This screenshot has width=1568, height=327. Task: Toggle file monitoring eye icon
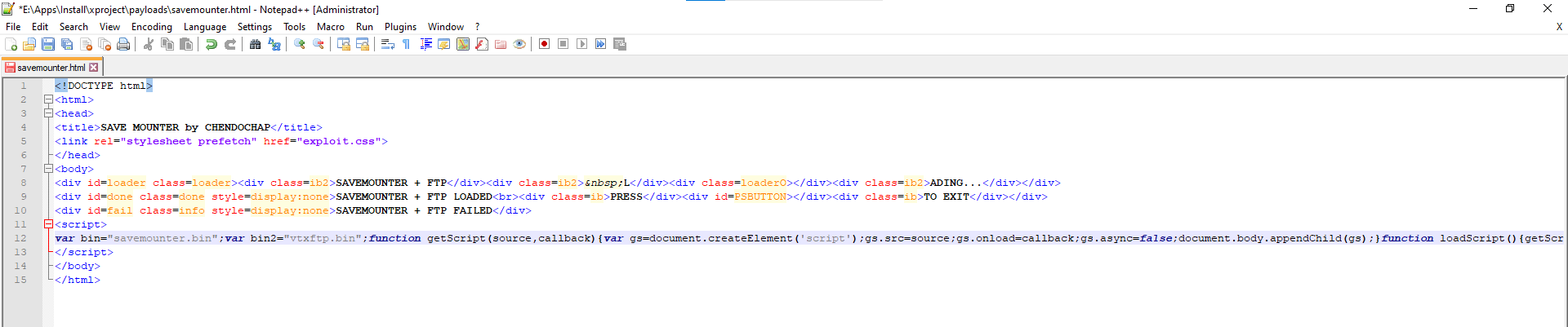coord(519,44)
